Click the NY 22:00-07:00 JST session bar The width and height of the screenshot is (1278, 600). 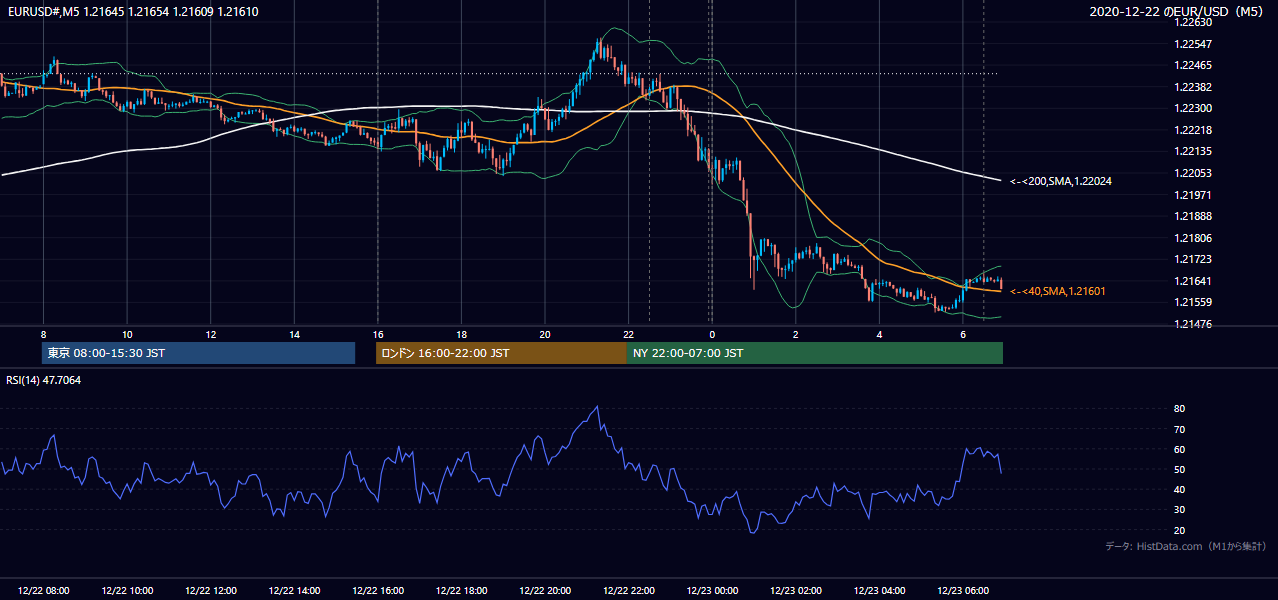click(x=815, y=353)
